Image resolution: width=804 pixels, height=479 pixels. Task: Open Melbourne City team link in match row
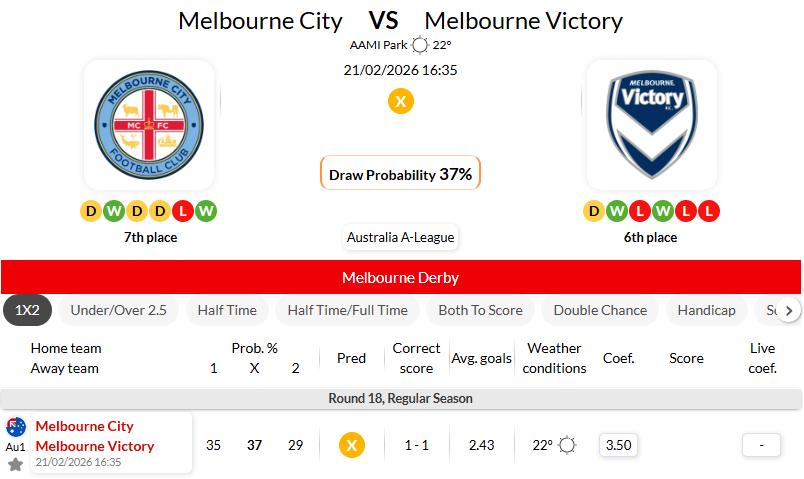85,426
